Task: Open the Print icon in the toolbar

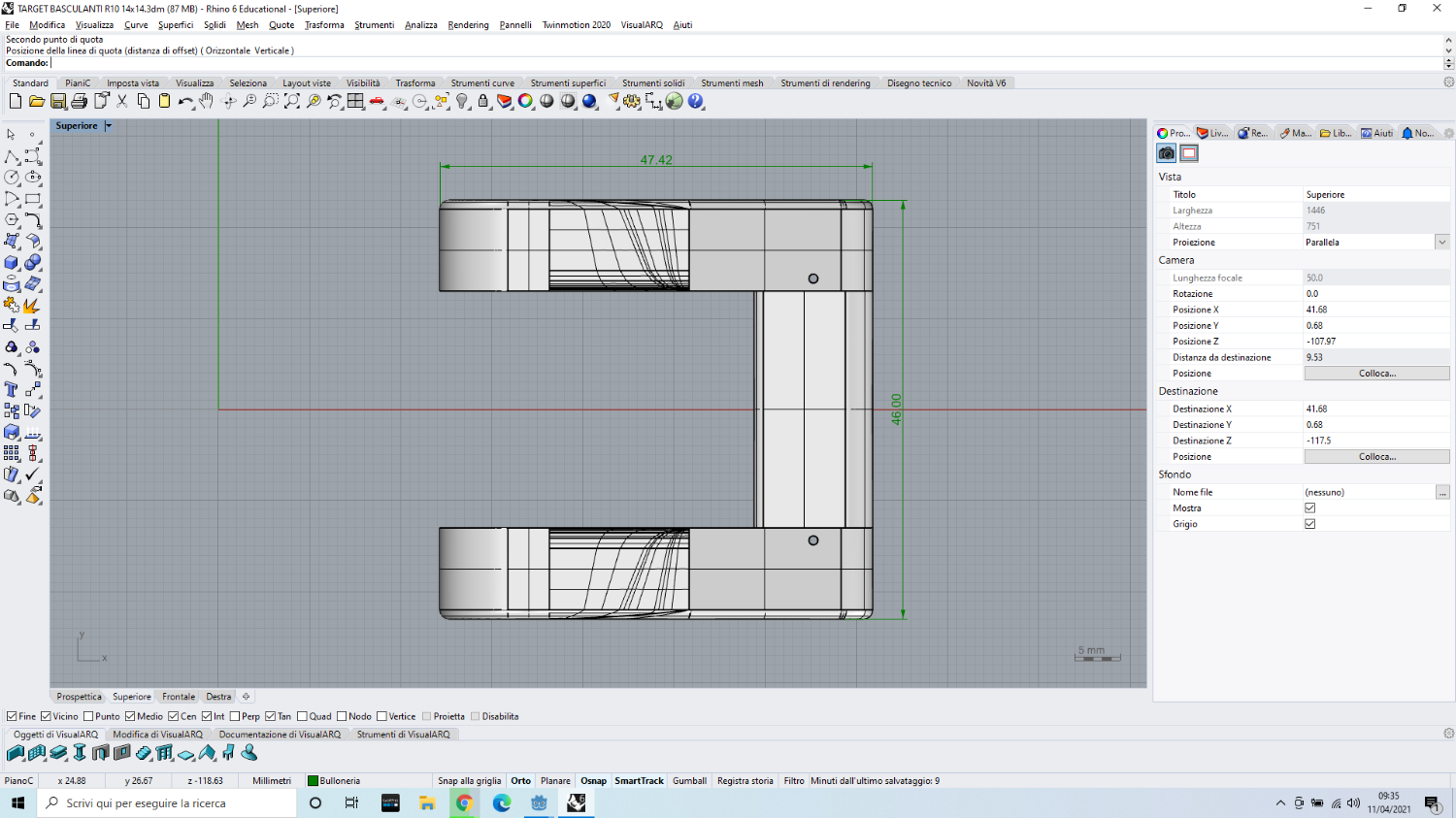Action: tap(80, 101)
